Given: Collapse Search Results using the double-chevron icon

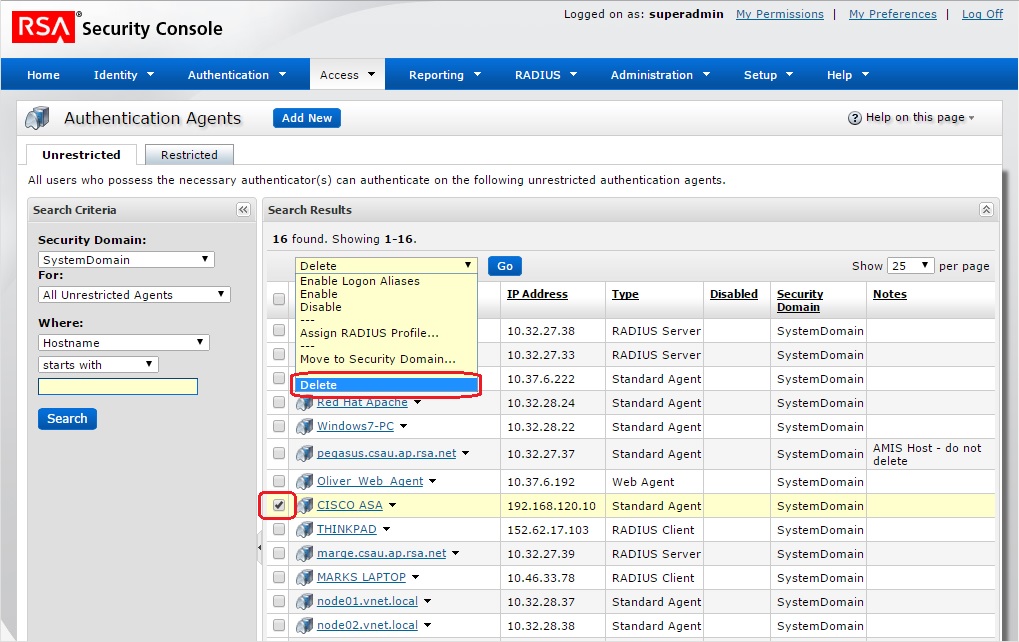Looking at the screenshot, I should coord(986,210).
